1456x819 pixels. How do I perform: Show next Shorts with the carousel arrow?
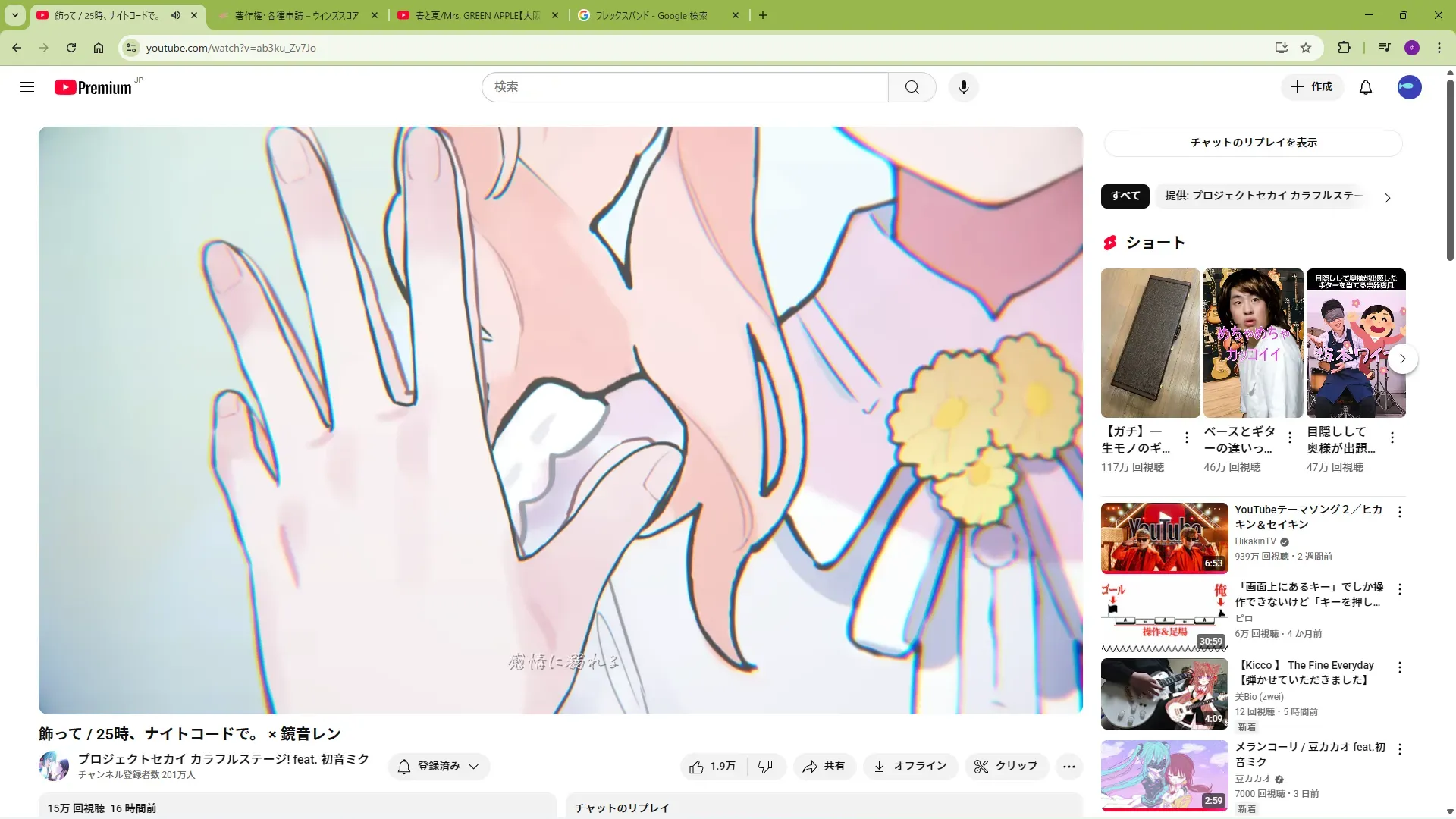point(1402,359)
